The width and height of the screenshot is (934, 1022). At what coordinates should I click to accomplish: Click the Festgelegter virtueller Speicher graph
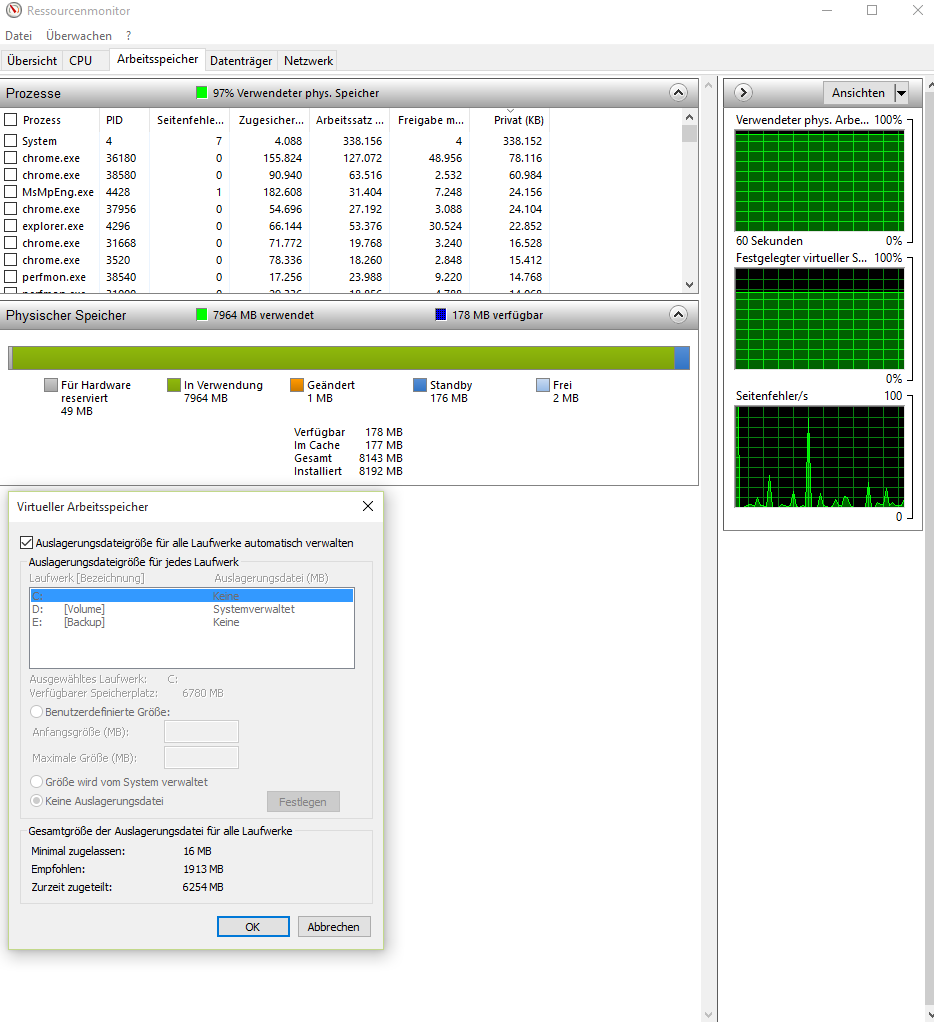tap(819, 319)
